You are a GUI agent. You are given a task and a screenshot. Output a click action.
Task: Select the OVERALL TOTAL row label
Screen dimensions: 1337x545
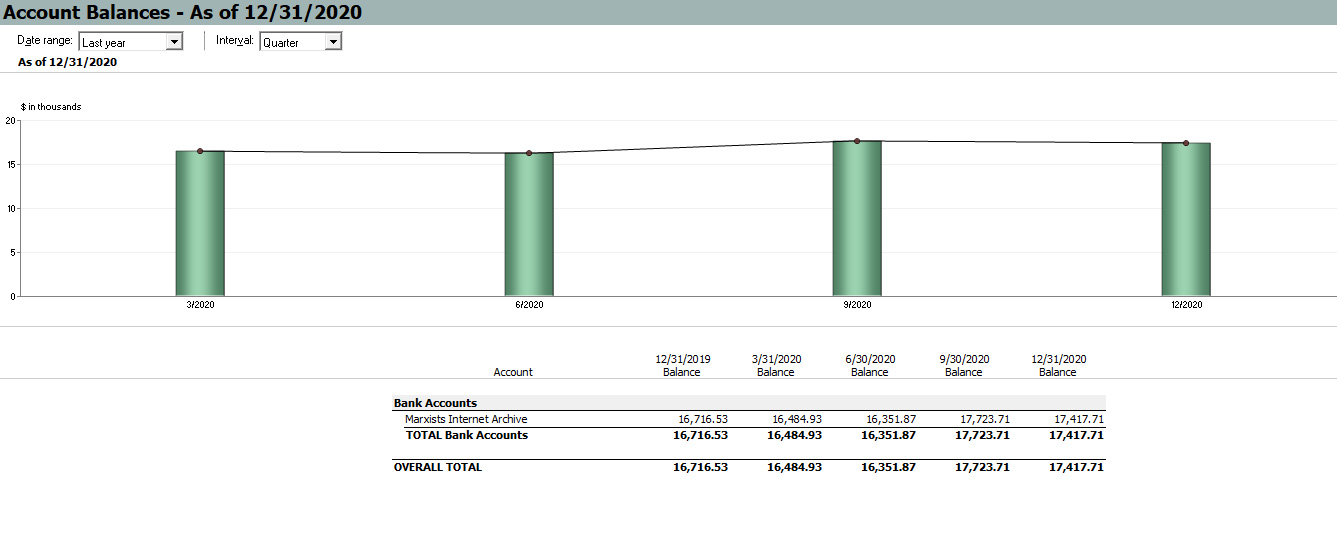[437, 467]
